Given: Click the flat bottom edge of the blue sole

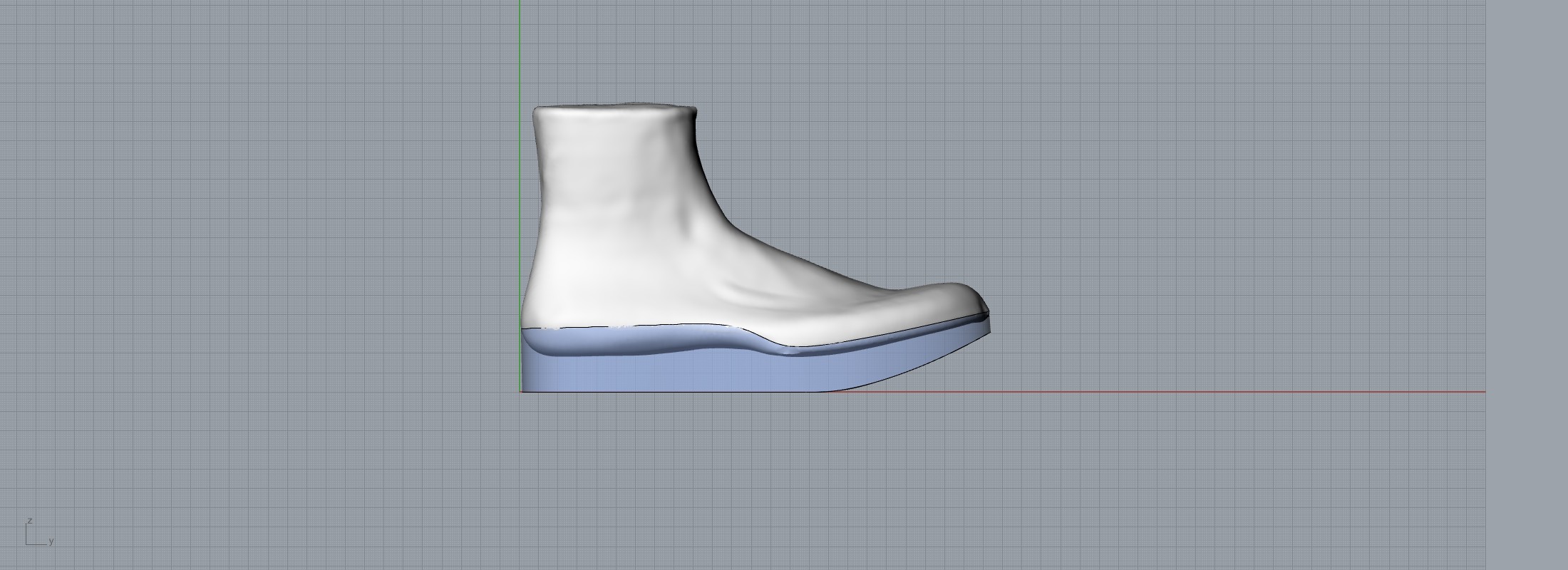Looking at the screenshot, I should [x=677, y=391].
